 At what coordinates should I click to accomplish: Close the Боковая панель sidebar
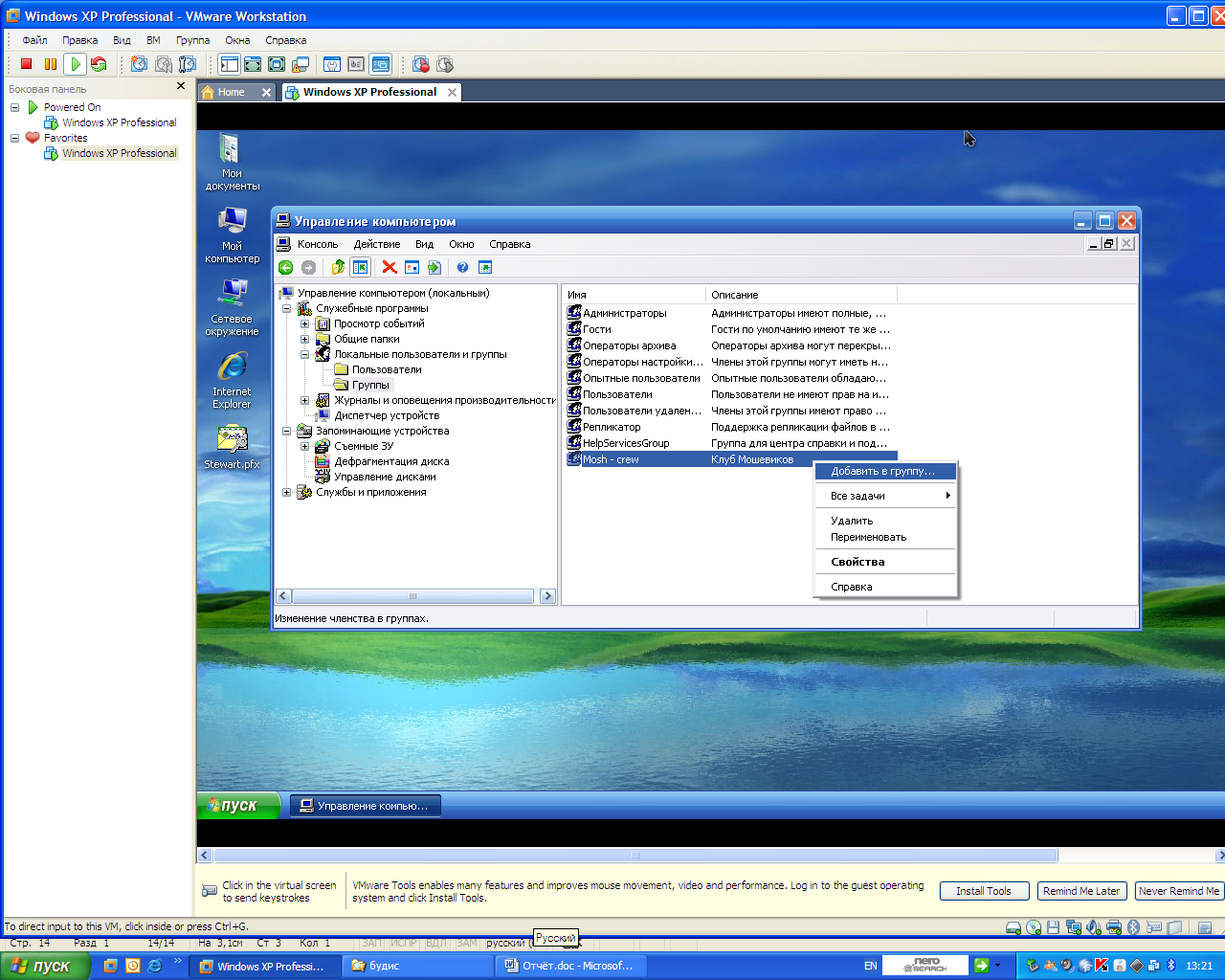[x=181, y=86]
